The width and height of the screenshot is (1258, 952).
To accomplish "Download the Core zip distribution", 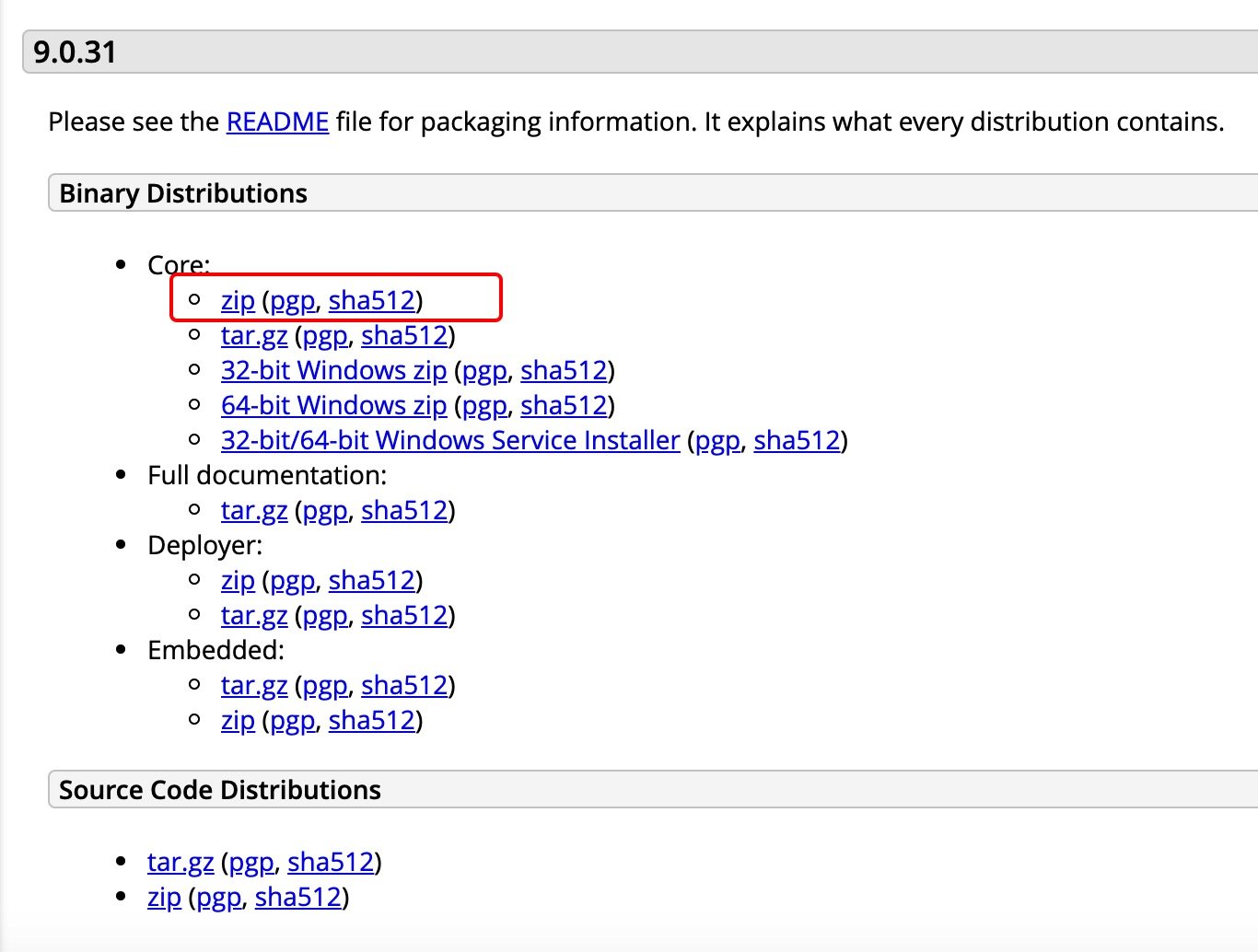I will (238, 300).
